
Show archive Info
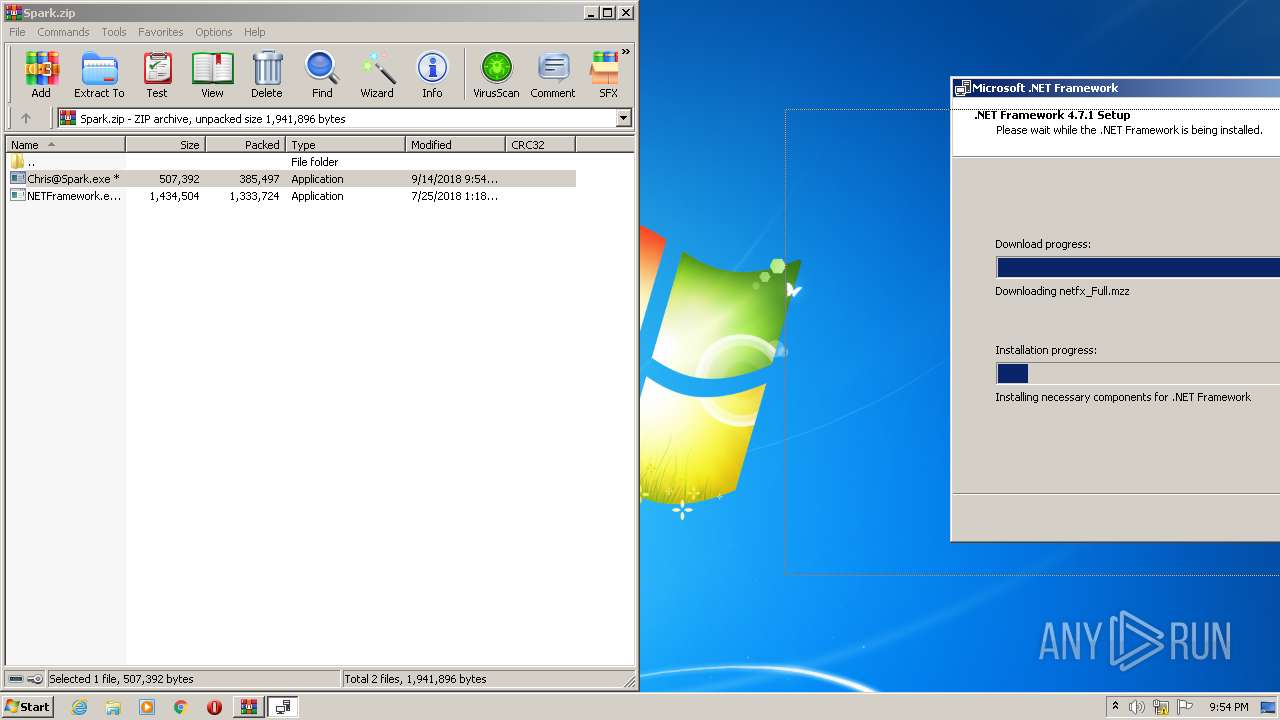[x=432, y=75]
